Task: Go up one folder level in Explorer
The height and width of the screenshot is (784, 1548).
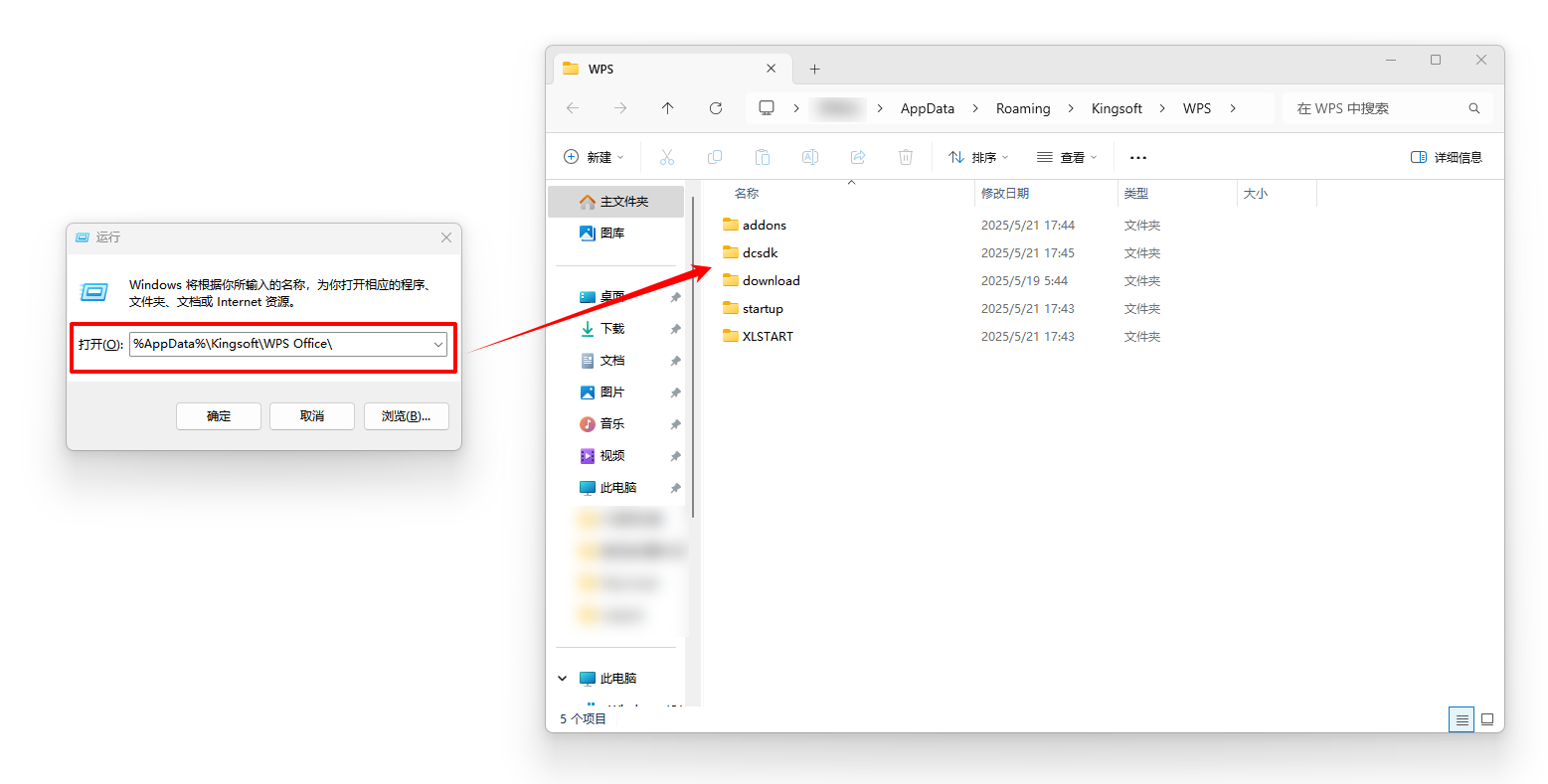Action: [x=668, y=108]
